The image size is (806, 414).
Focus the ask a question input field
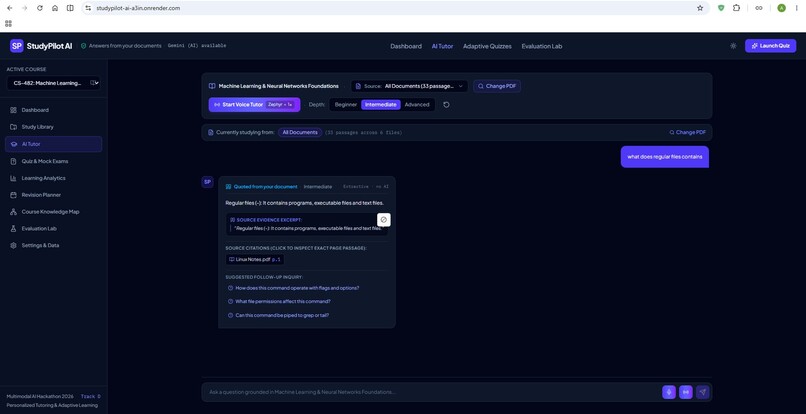click(432, 392)
